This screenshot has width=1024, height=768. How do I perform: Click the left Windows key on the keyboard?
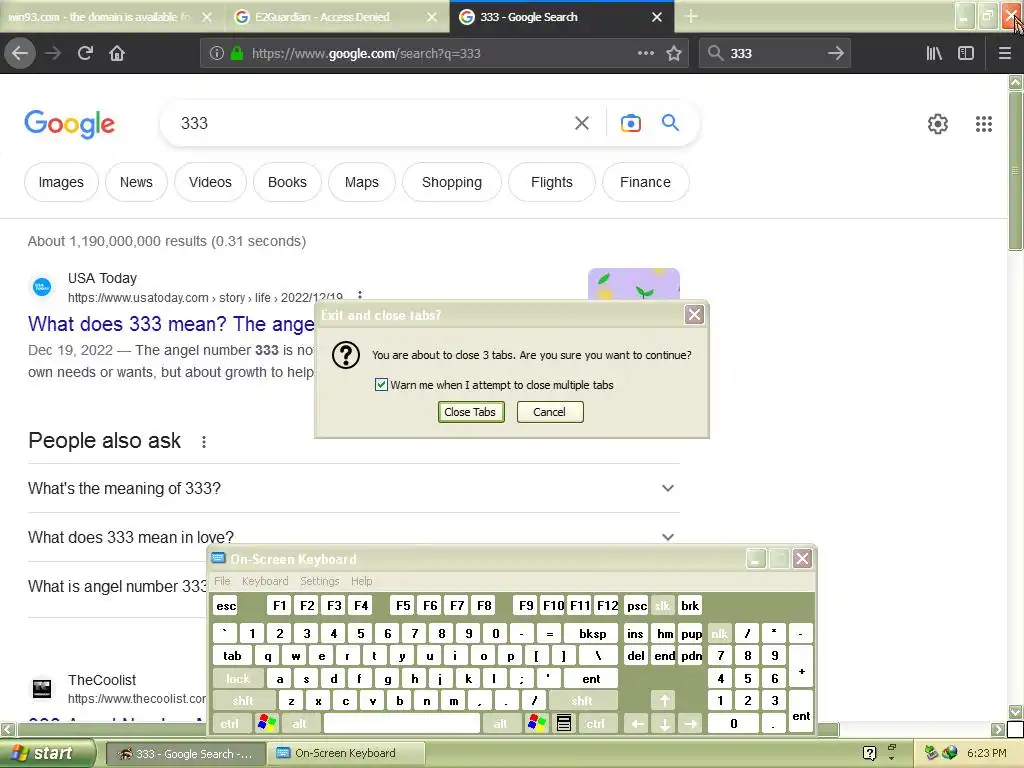(267, 723)
